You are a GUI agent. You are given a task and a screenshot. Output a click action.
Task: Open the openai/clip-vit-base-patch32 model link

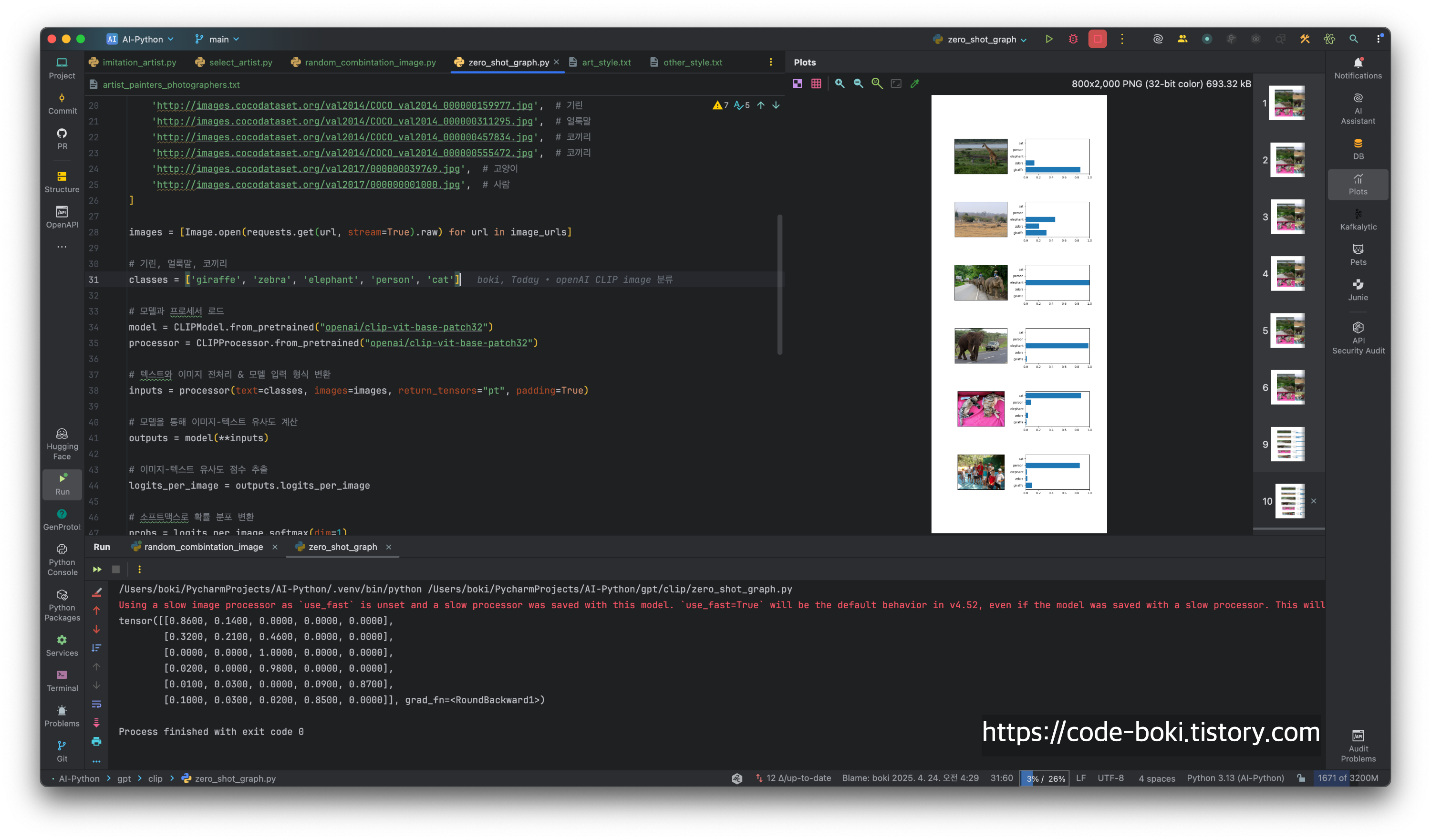(403, 327)
